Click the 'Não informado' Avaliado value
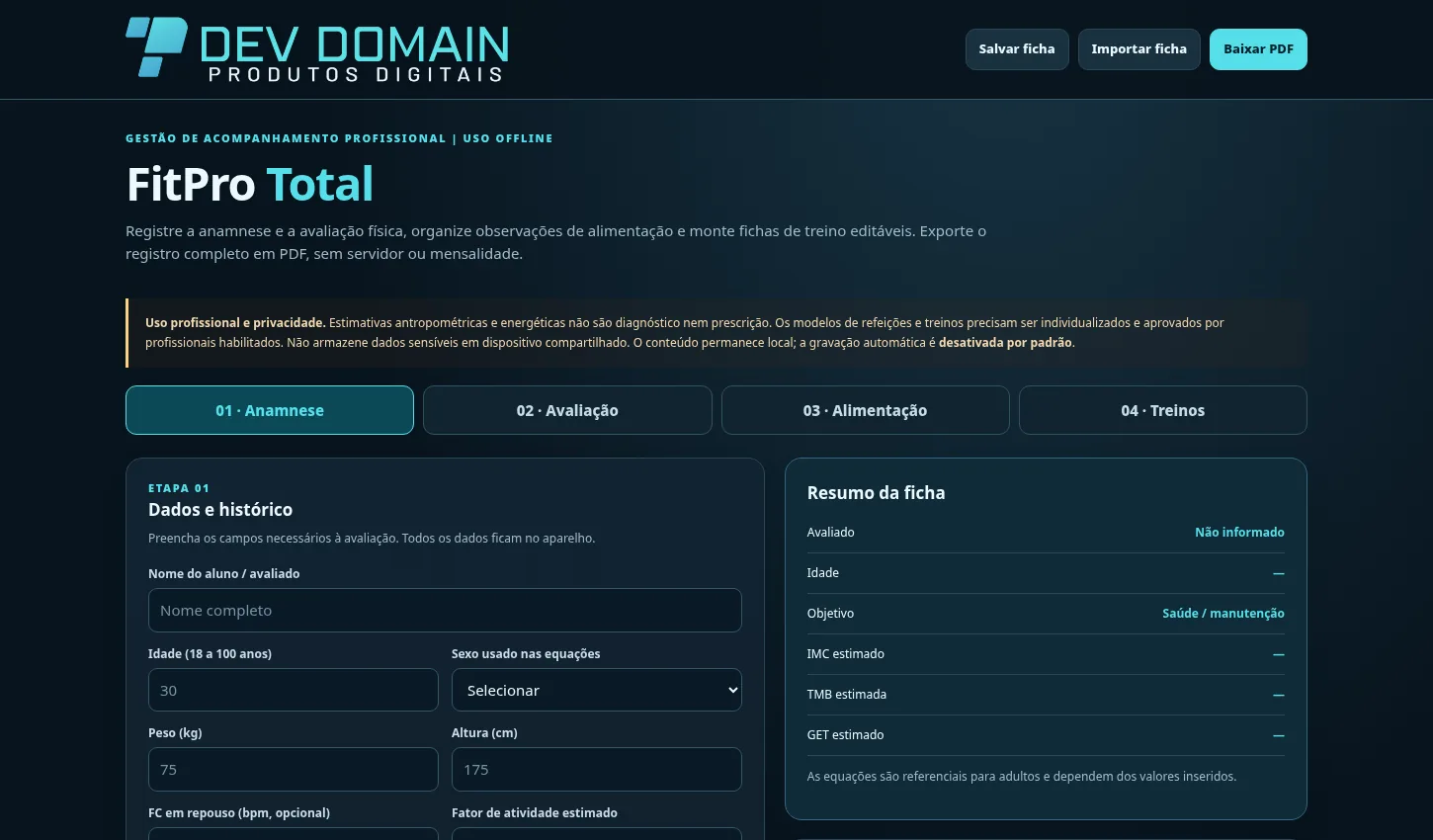 (1239, 532)
